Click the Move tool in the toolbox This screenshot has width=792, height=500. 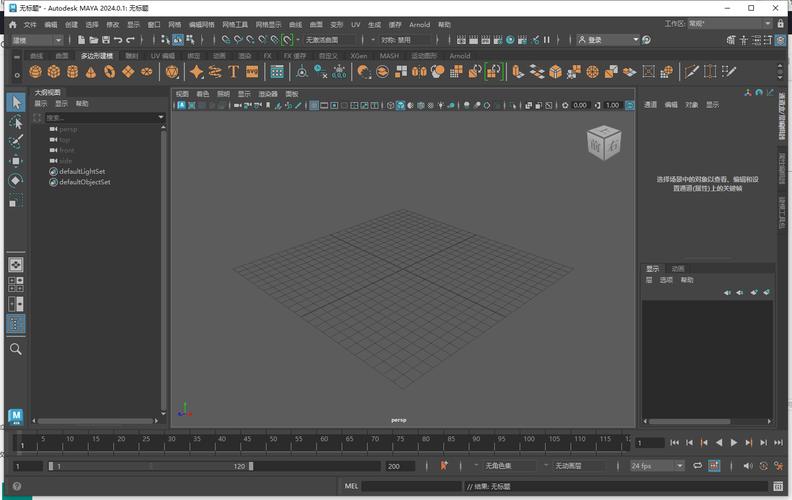(x=16, y=161)
